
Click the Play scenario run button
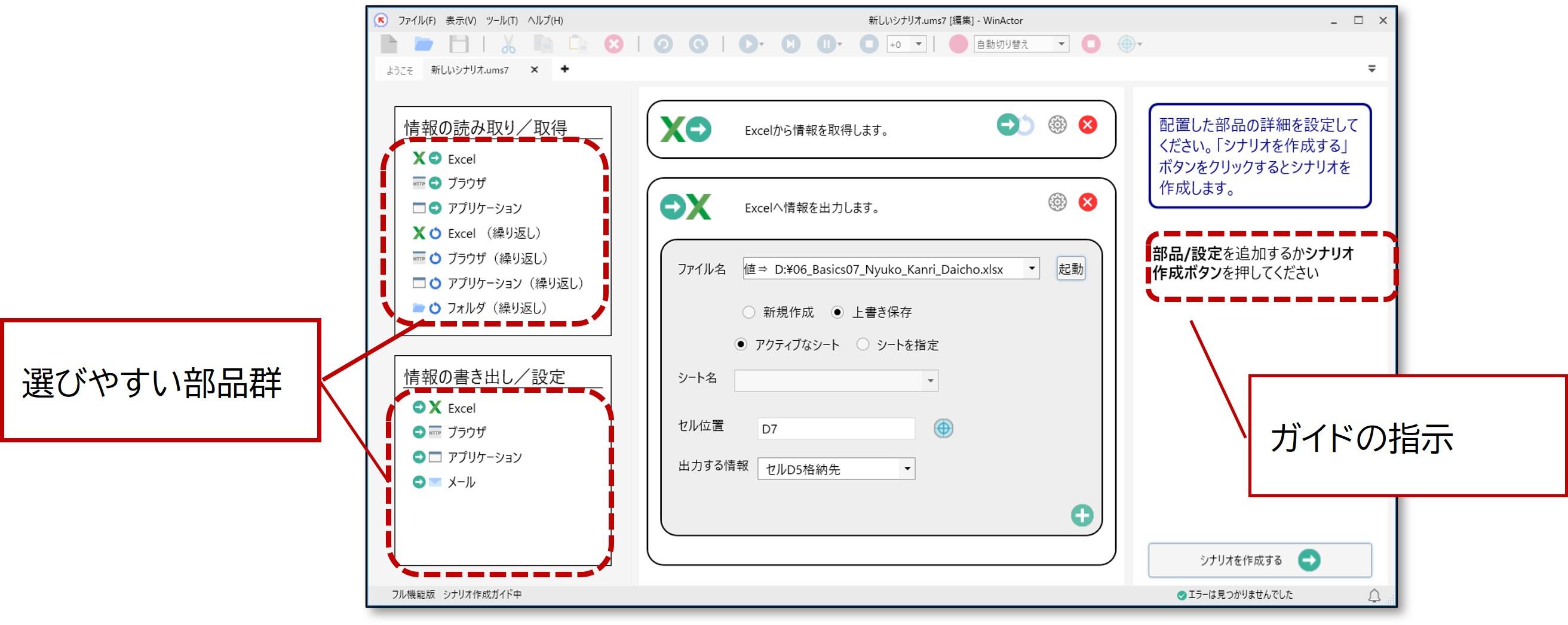pos(748,44)
